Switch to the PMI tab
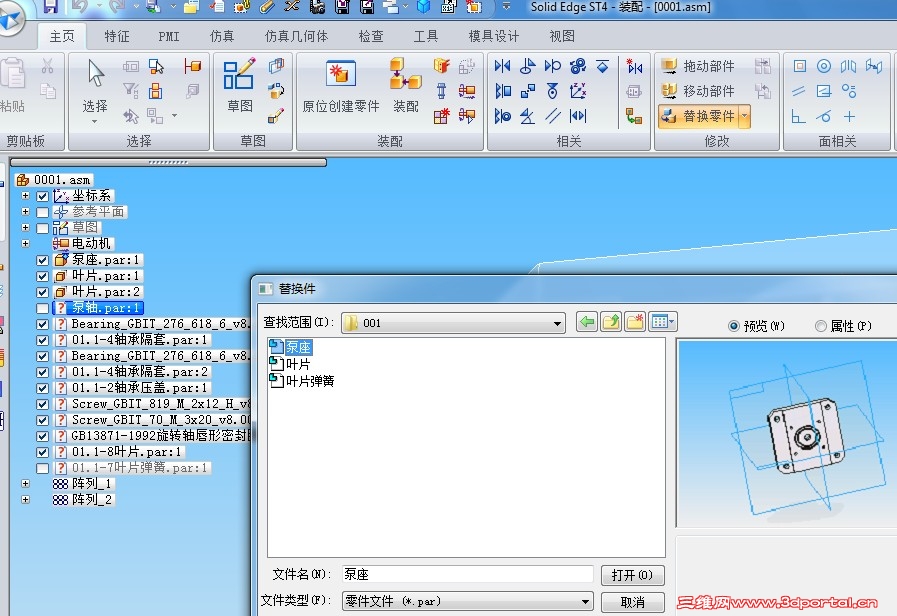Viewport: 897px width, 616px height. click(169, 36)
